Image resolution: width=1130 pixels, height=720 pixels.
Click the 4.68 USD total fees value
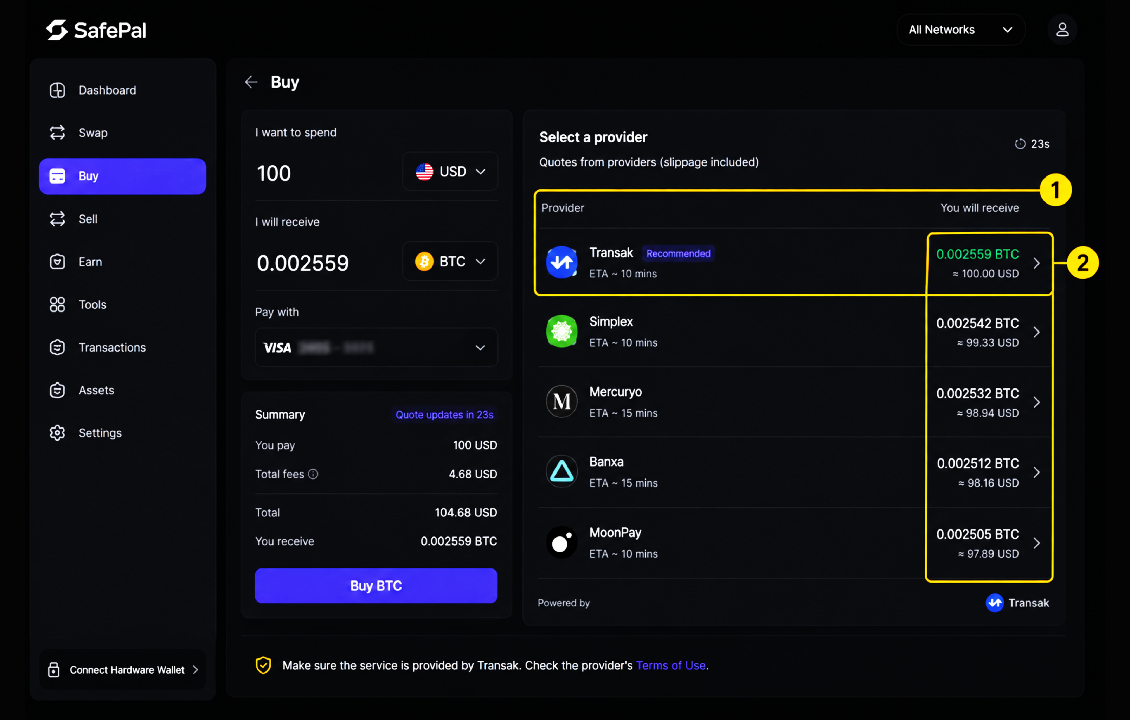point(473,474)
